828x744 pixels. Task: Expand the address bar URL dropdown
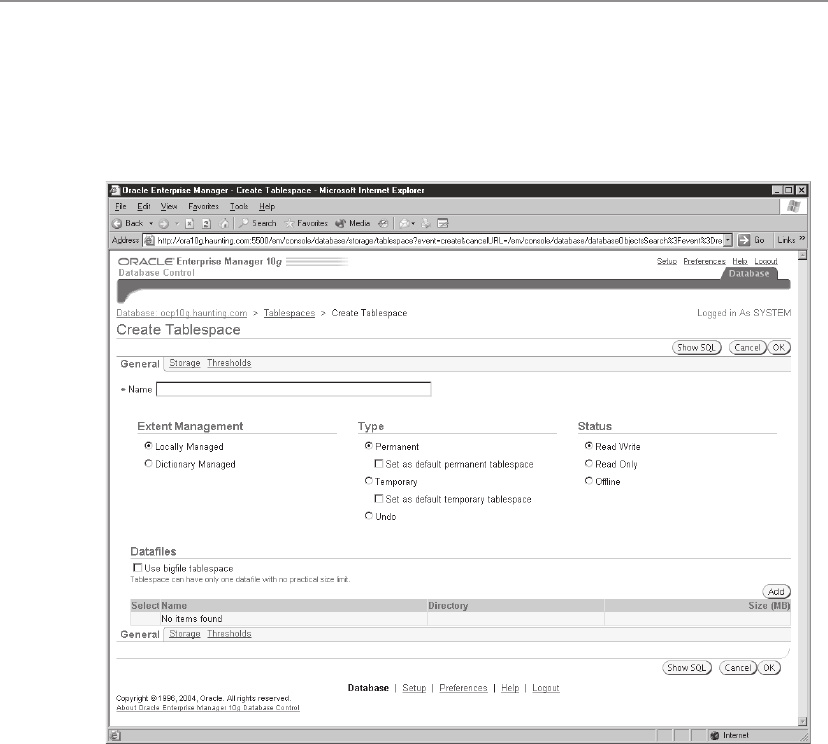tap(728, 240)
